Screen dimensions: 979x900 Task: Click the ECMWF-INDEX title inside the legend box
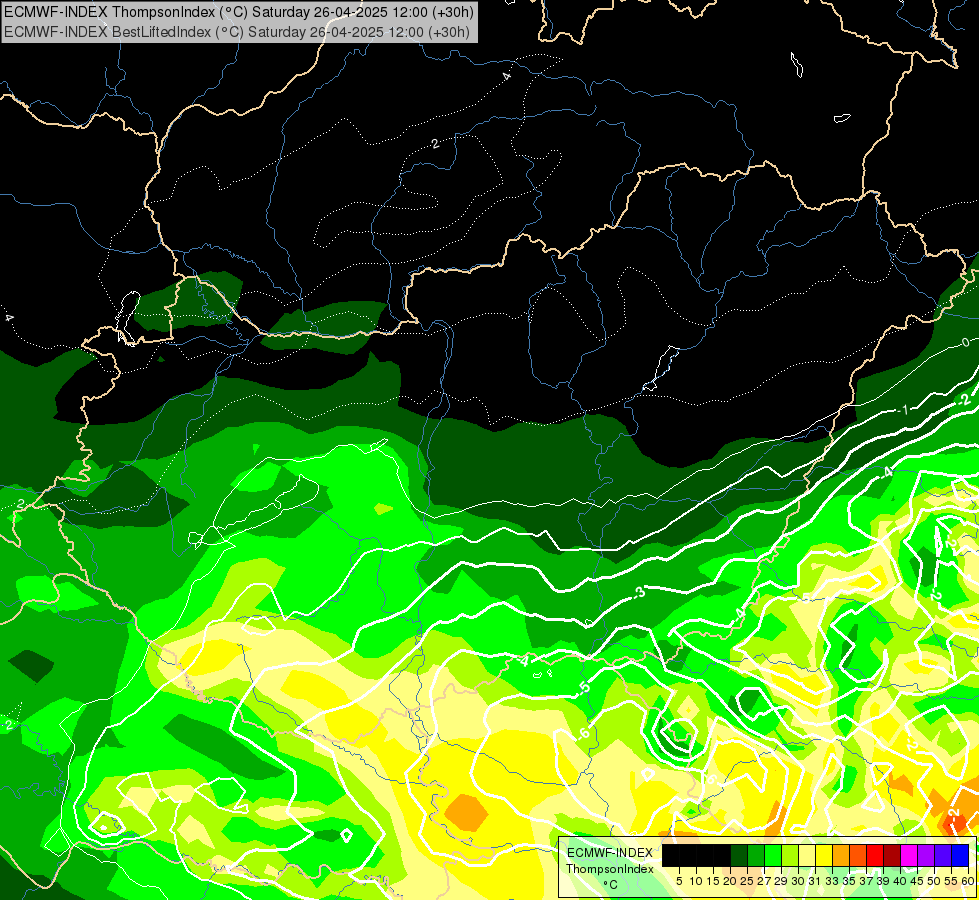609,853
